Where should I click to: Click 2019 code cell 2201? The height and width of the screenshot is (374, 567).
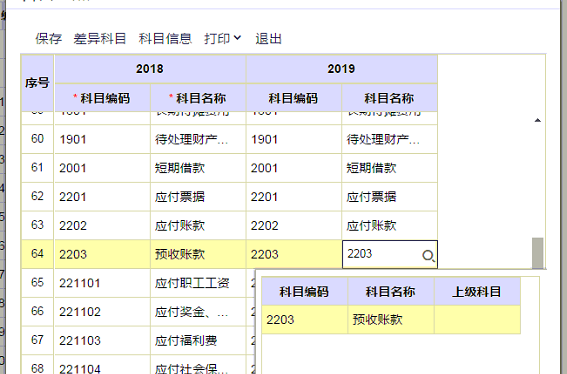click(x=294, y=197)
